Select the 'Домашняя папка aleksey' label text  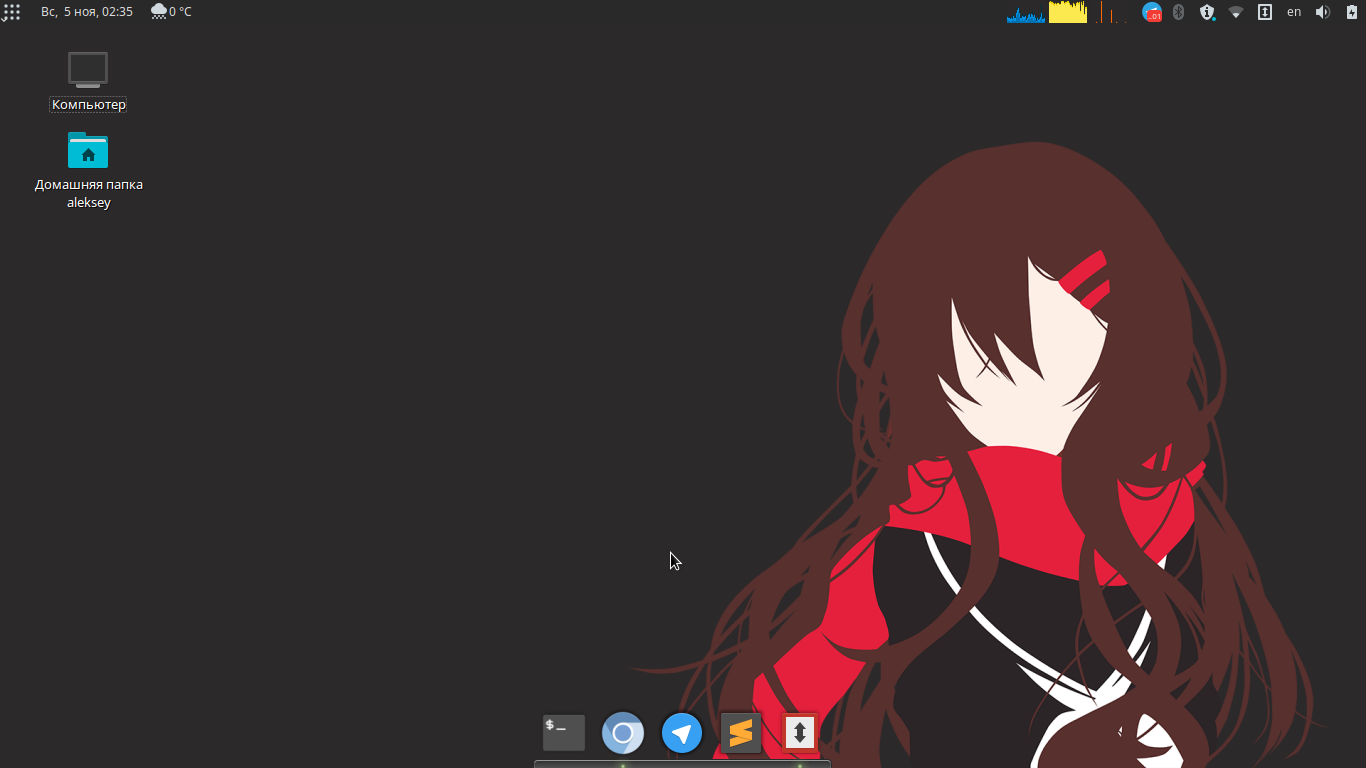[89, 193]
